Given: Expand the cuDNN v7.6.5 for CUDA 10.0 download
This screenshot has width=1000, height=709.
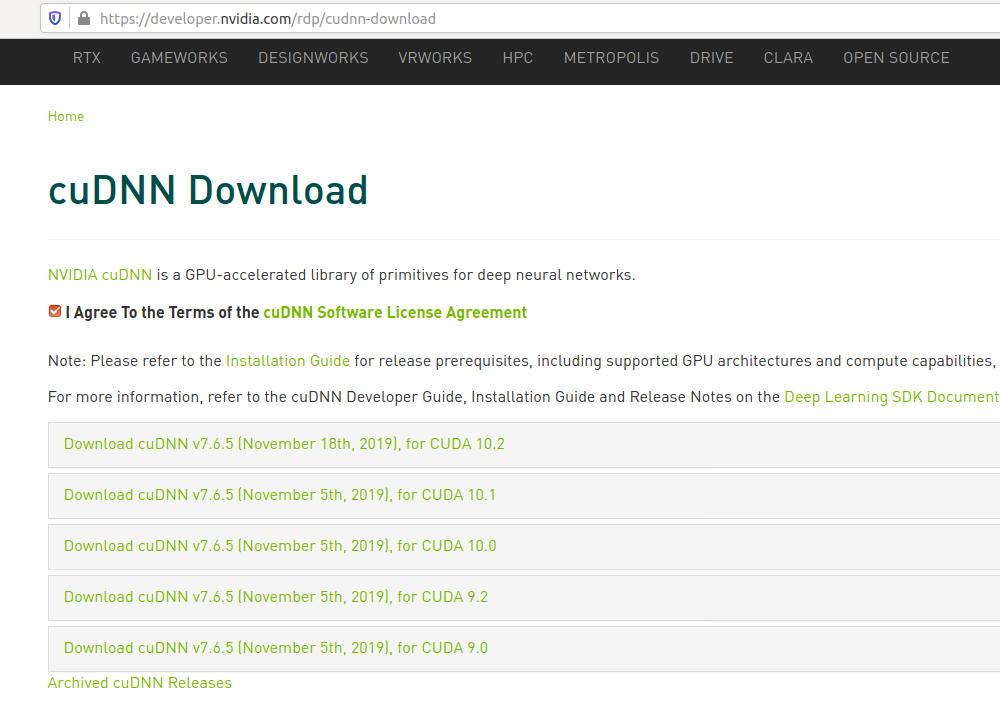Looking at the screenshot, I should [x=278, y=546].
